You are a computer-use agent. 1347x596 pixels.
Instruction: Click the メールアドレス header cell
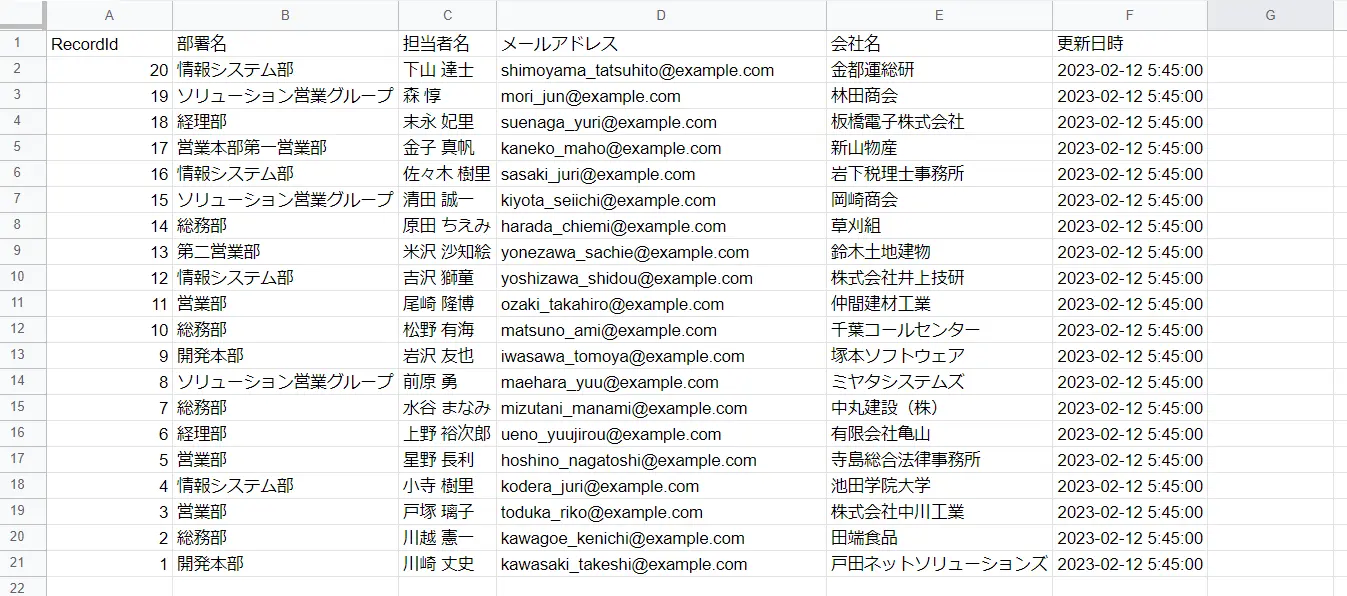click(x=661, y=44)
